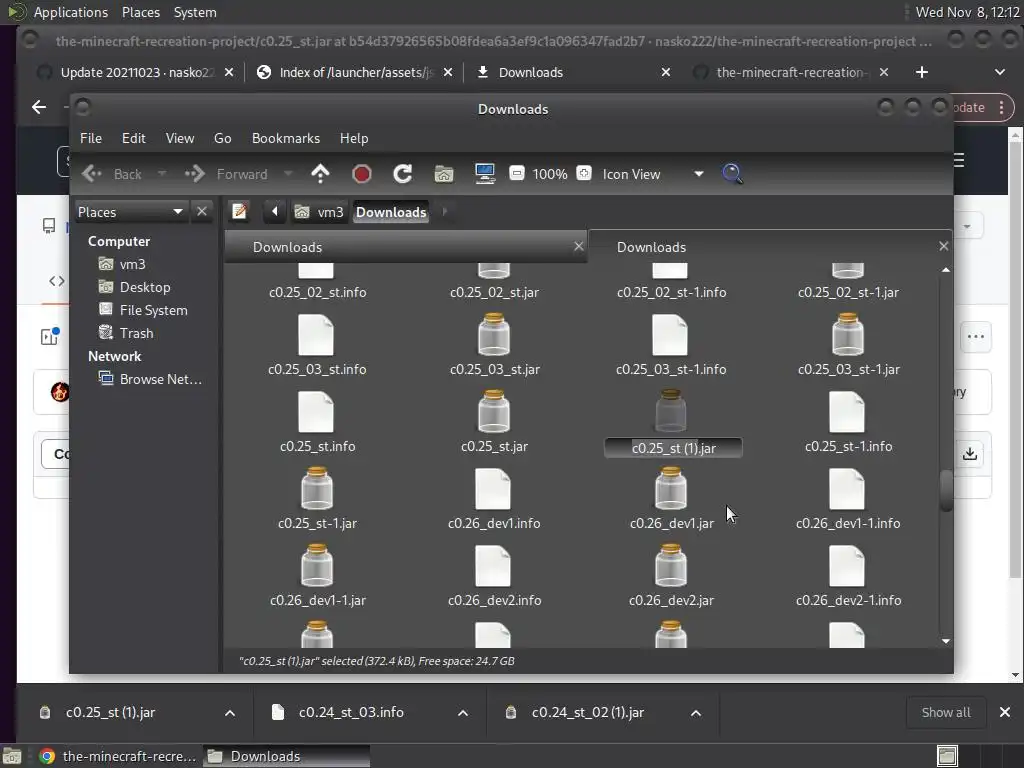Click vm3 path bar button
This screenshot has height=768, width=1024.
(319, 212)
